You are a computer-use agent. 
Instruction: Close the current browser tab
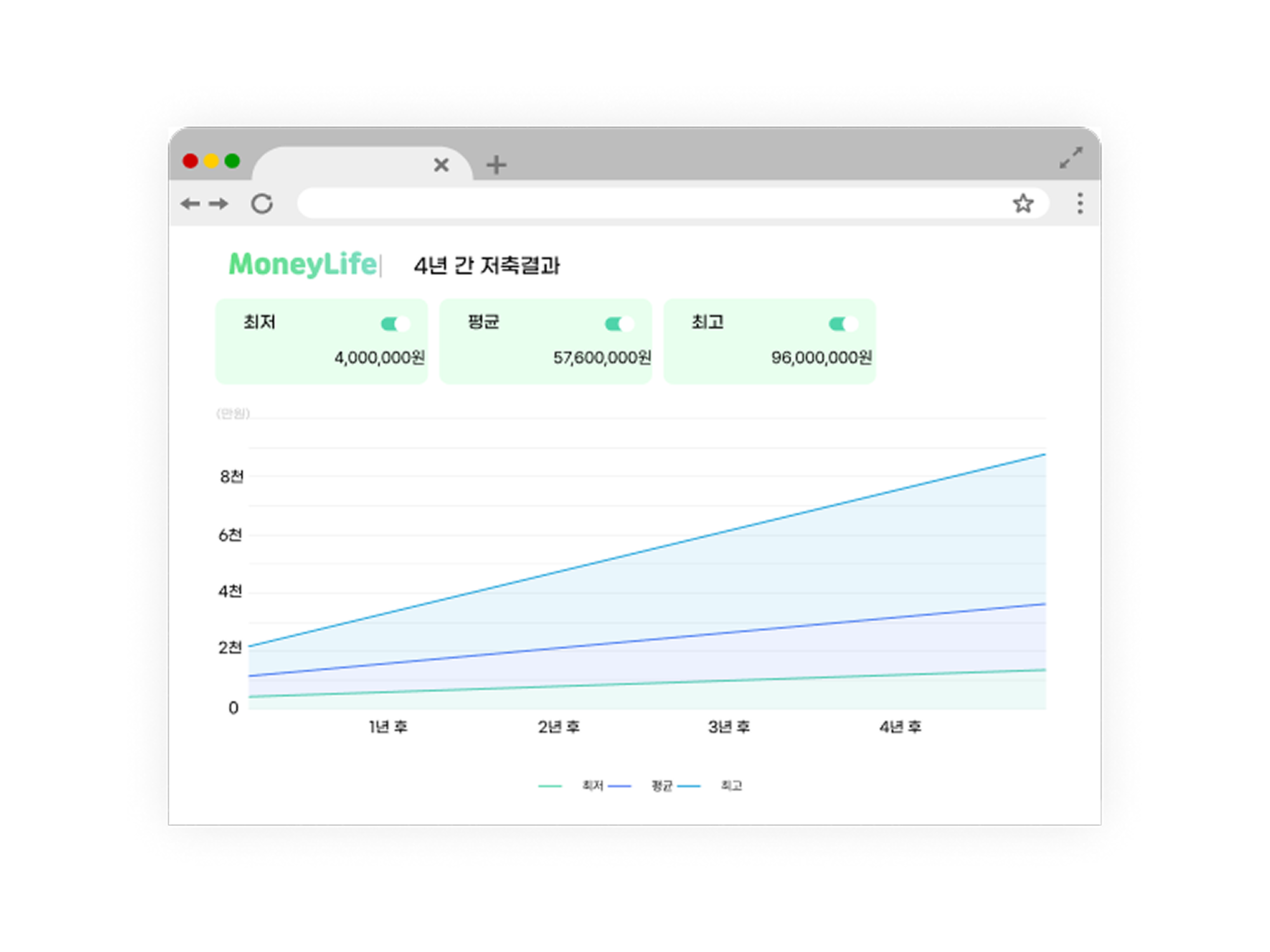441,165
